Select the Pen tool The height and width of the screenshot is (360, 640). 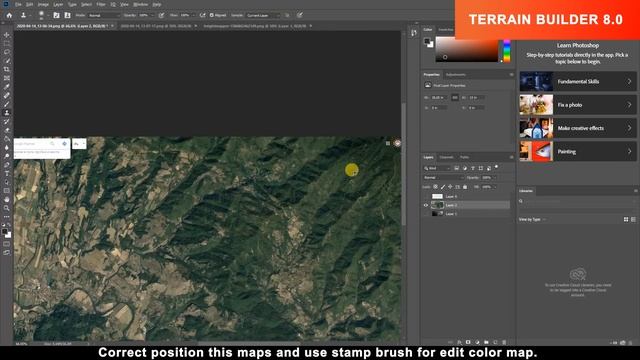coord(7,164)
